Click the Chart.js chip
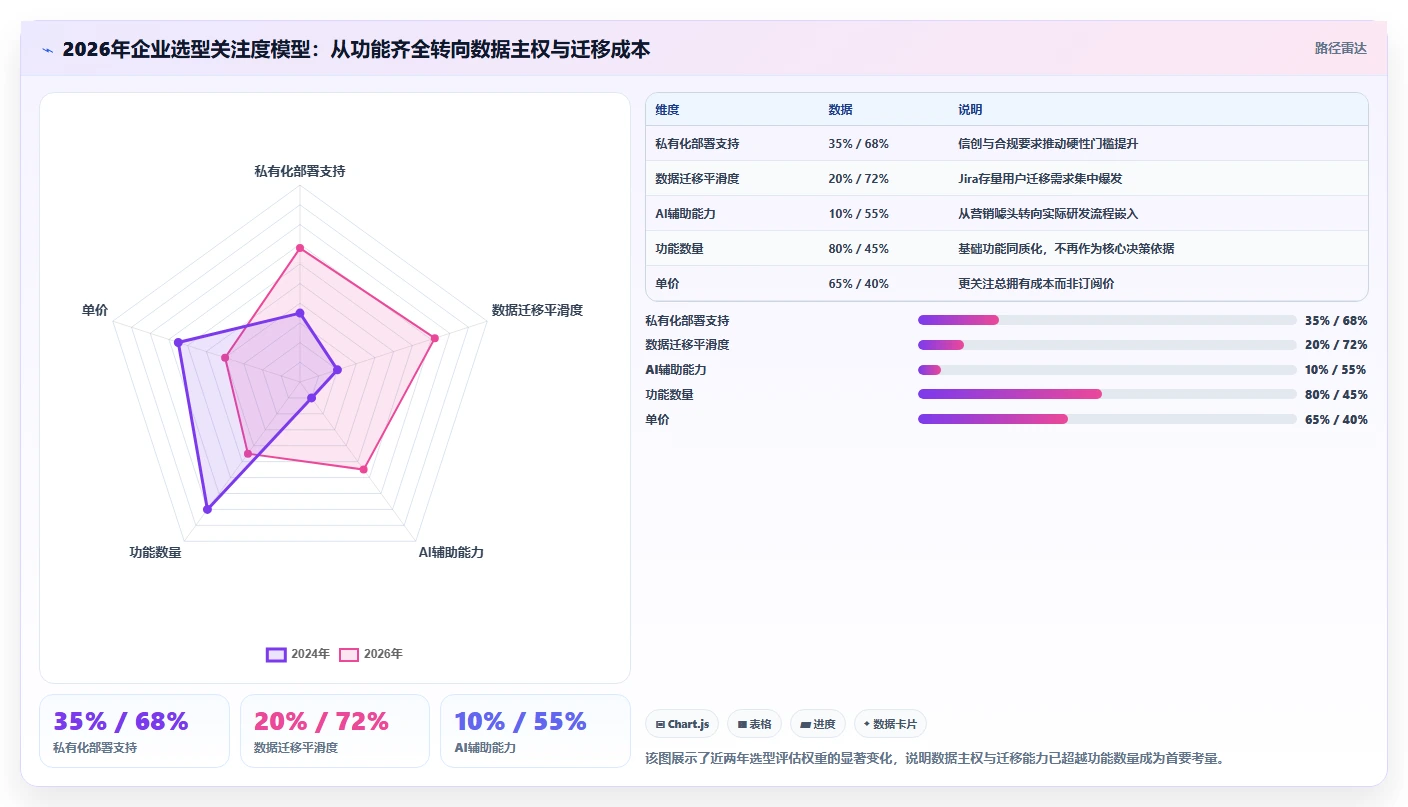Screen dimensions: 1408x807 (x=682, y=724)
